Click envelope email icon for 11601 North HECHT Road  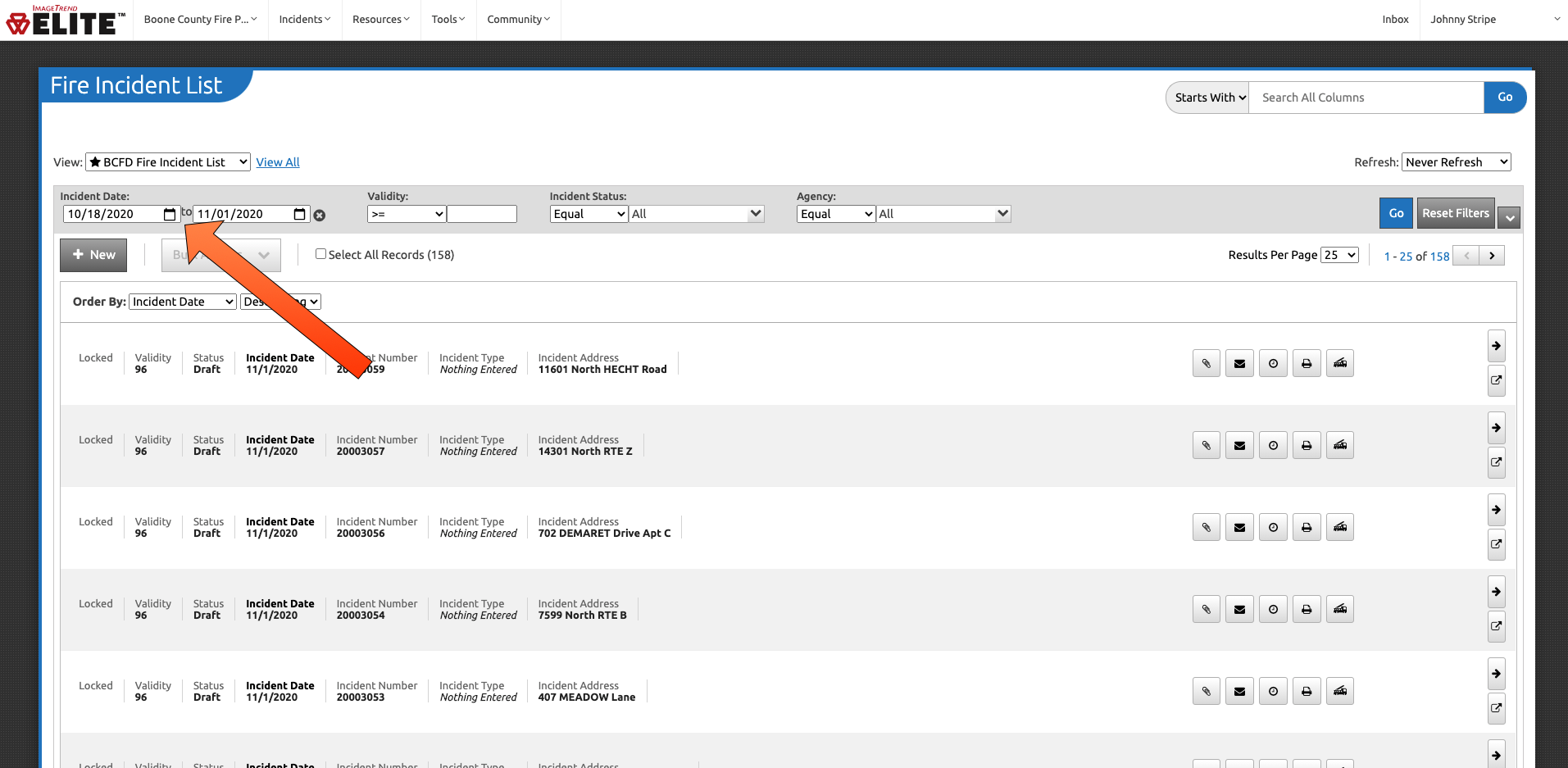click(x=1239, y=363)
